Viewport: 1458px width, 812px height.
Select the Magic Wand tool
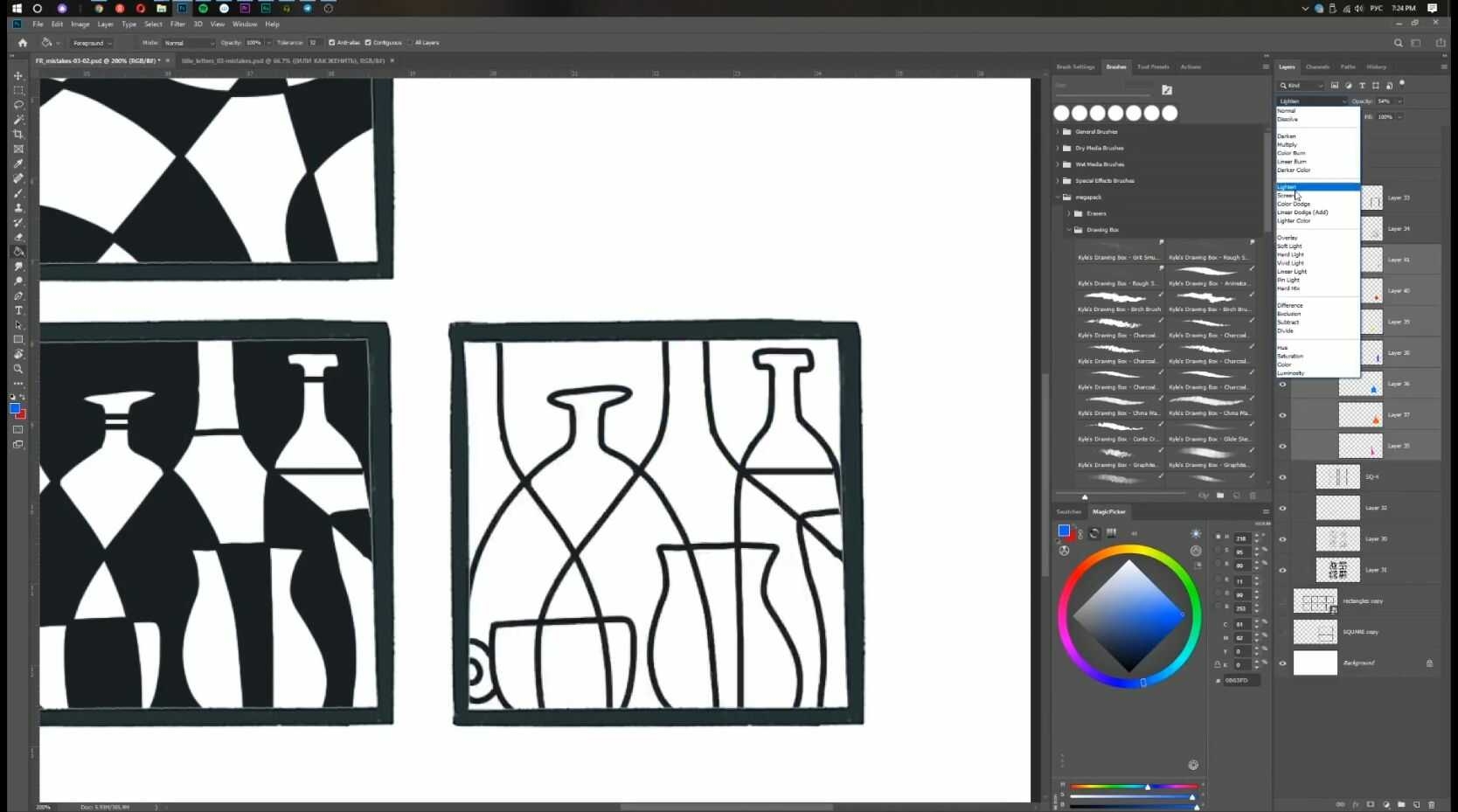click(18, 120)
